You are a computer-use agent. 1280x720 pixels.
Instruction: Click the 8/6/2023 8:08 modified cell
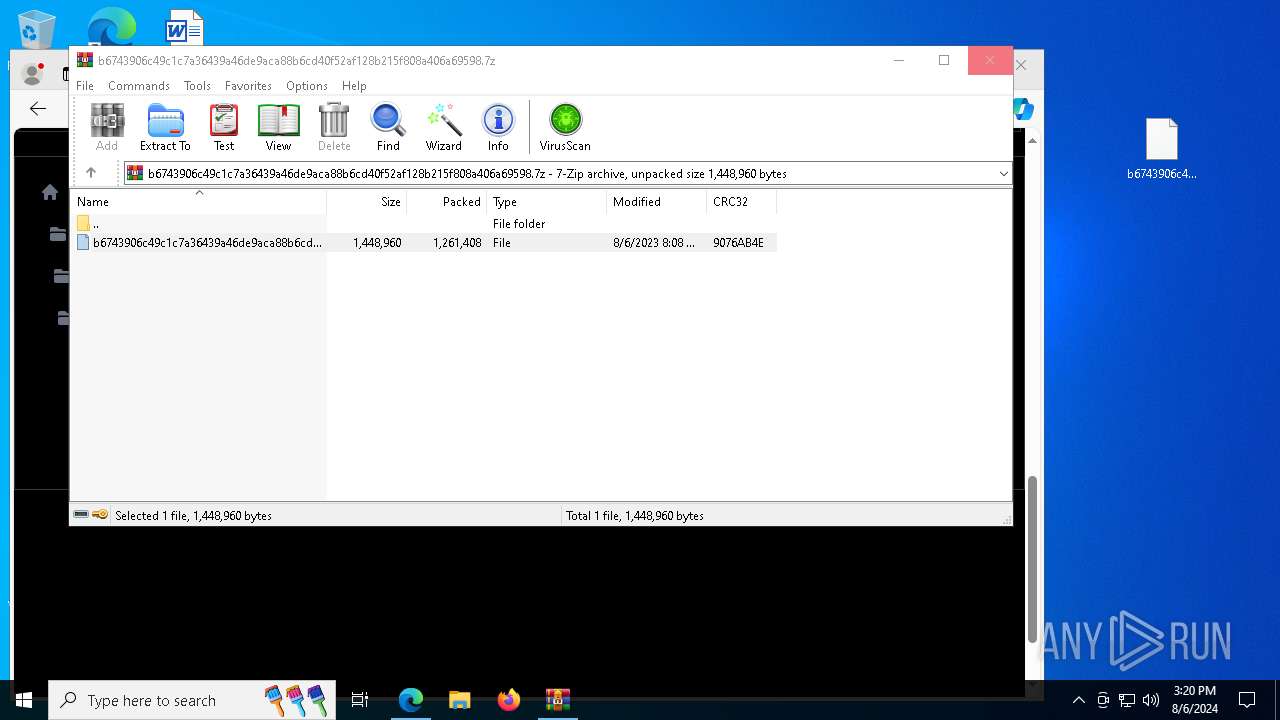pyautogui.click(x=654, y=243)
